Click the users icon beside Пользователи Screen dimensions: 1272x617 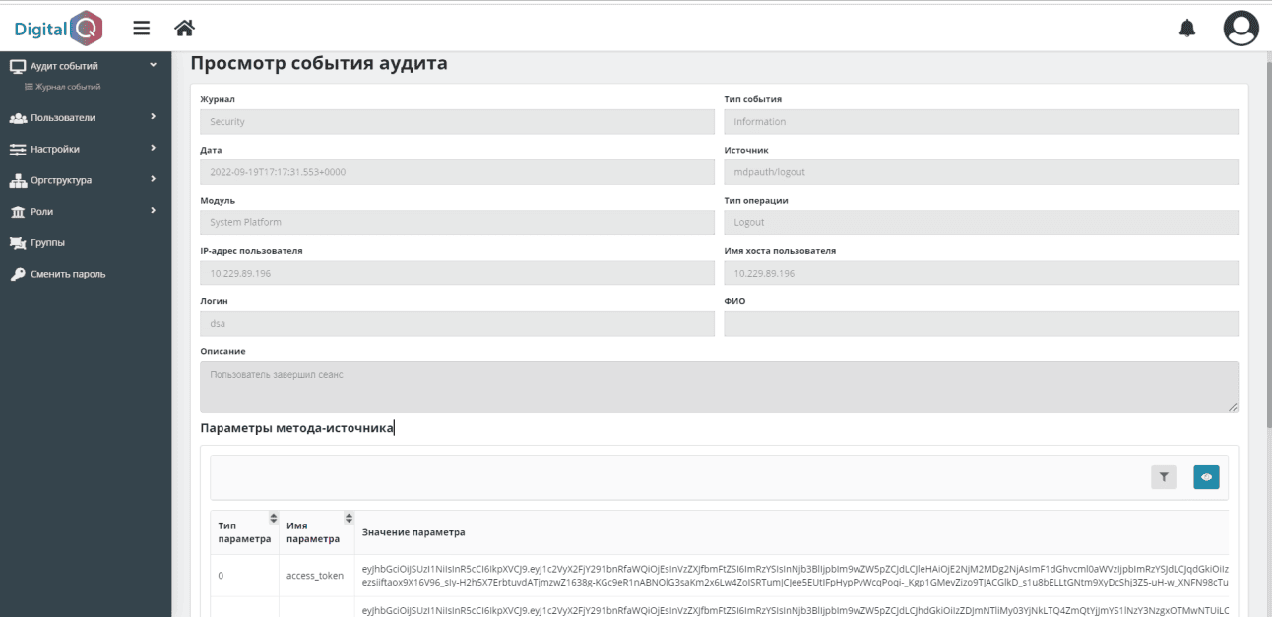click(x=18, y=118)
